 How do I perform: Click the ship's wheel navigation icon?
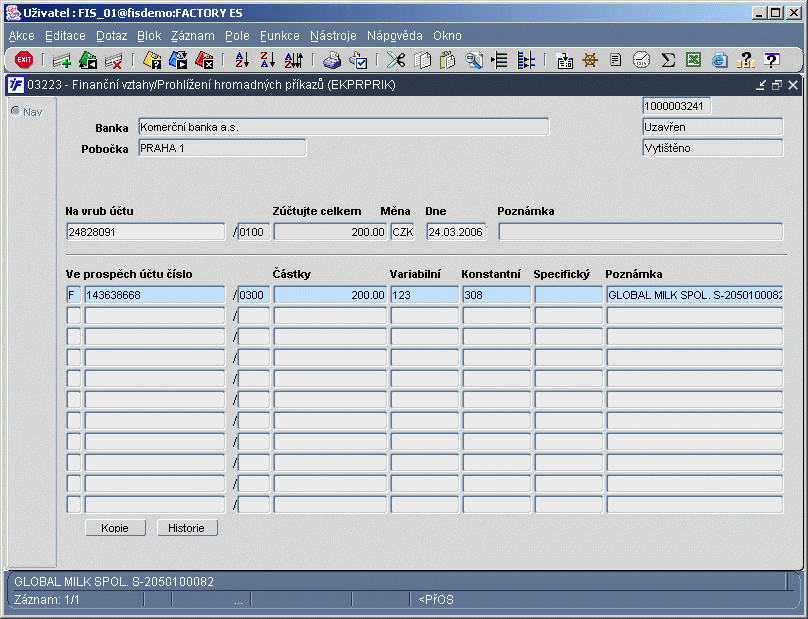pos(590,61)
